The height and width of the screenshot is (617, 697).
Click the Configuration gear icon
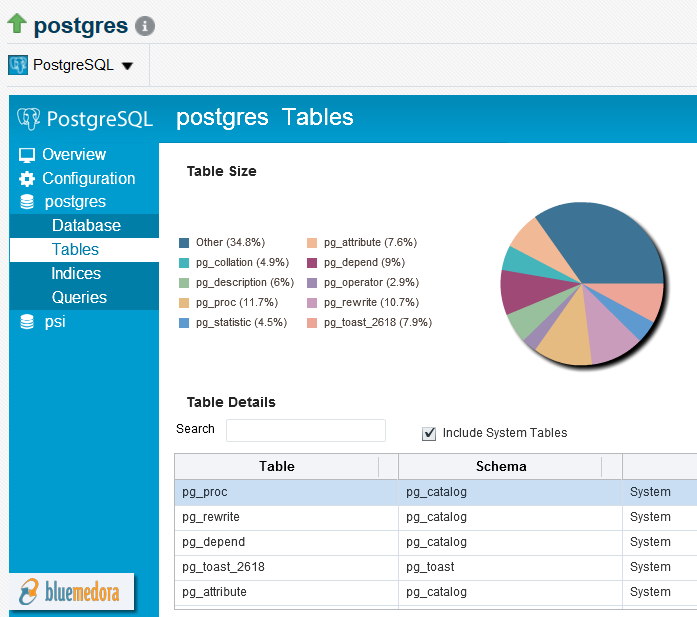(x=27, y=179)
